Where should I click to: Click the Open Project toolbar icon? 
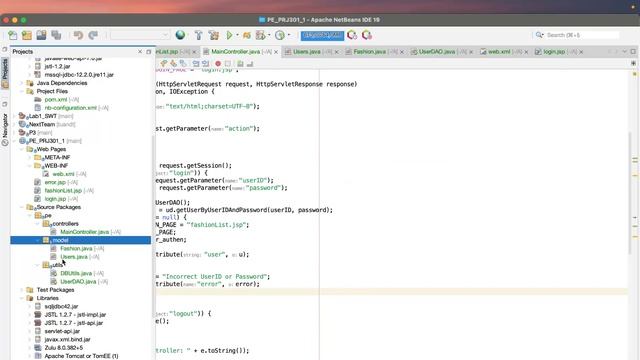41,36
